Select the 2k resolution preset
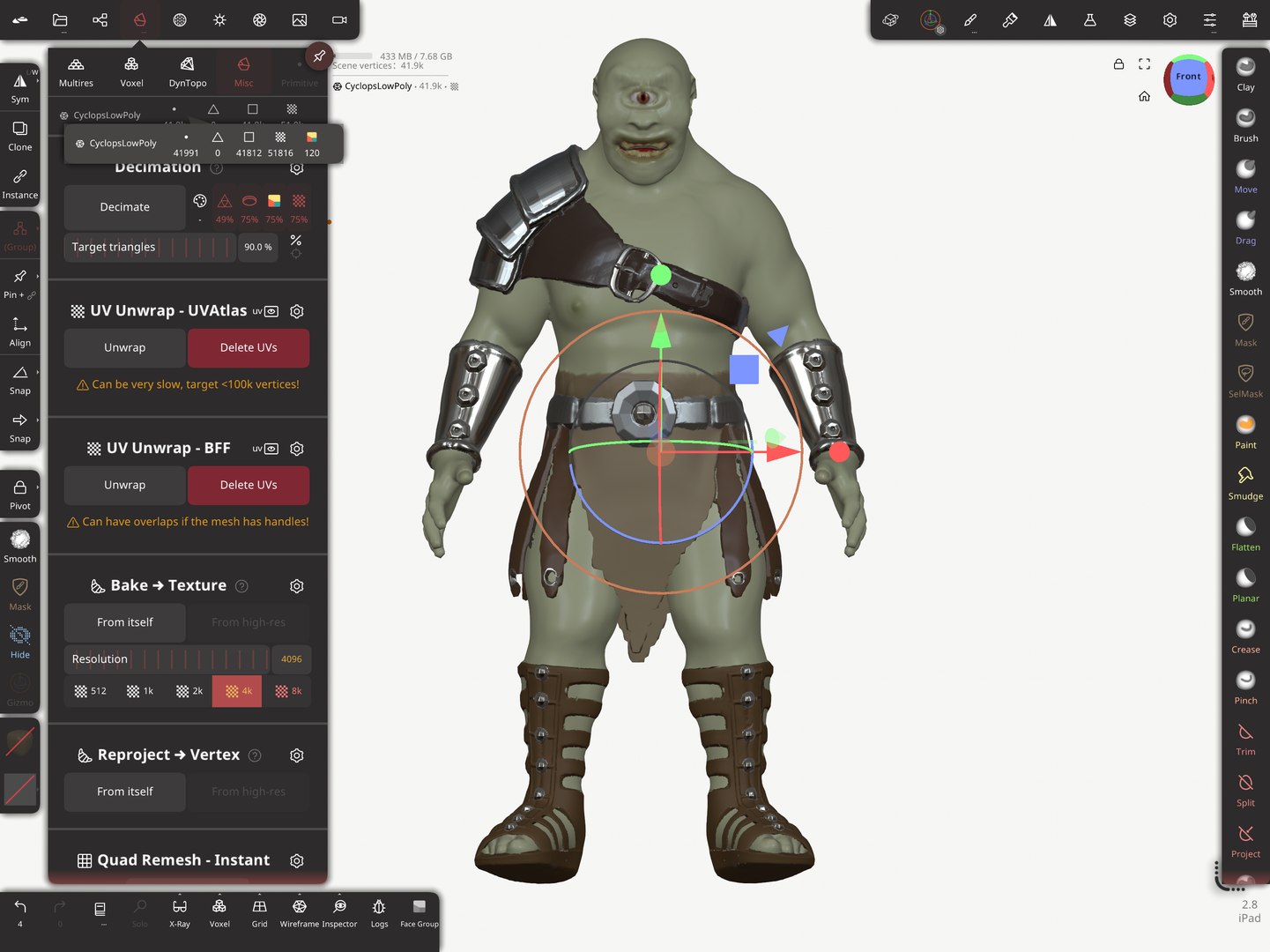Image resolution: width=1270 pixels, height=952 pixels. click(x=189, y=691)
